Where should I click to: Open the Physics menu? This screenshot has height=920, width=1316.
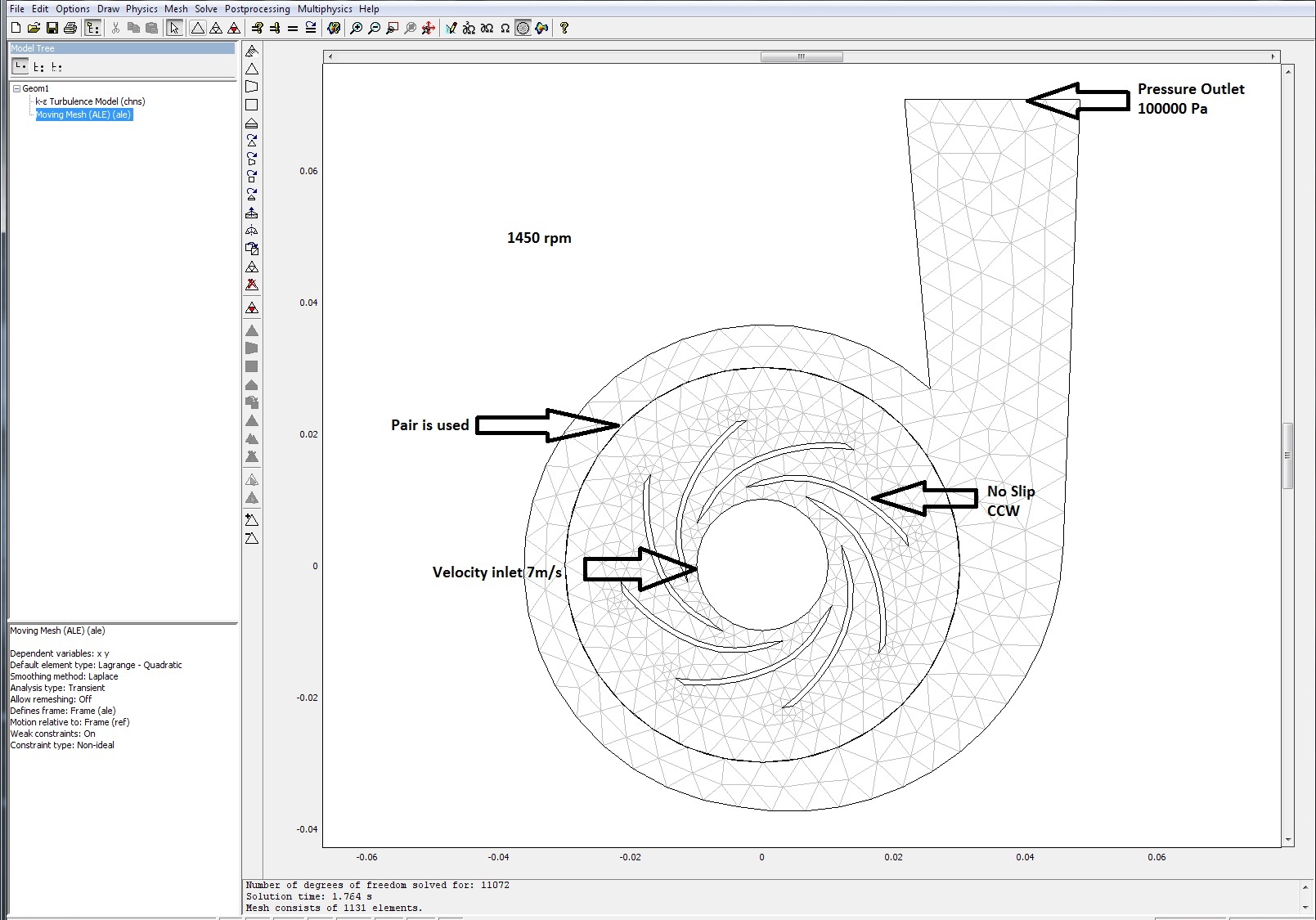141,9
